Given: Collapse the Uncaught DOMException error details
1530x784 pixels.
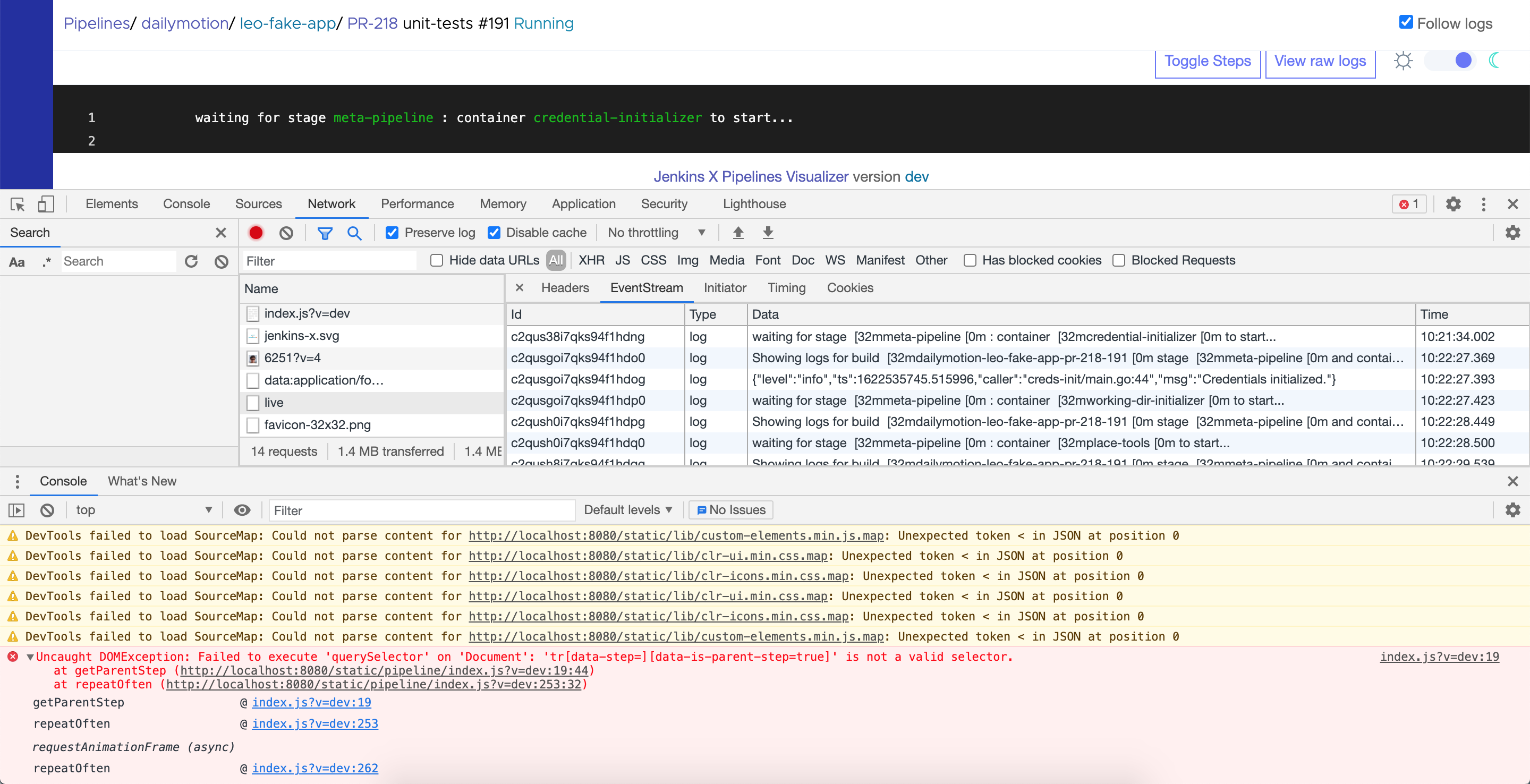Looking at the screenshot, I should pyautogui.click(x=30, y=657).
